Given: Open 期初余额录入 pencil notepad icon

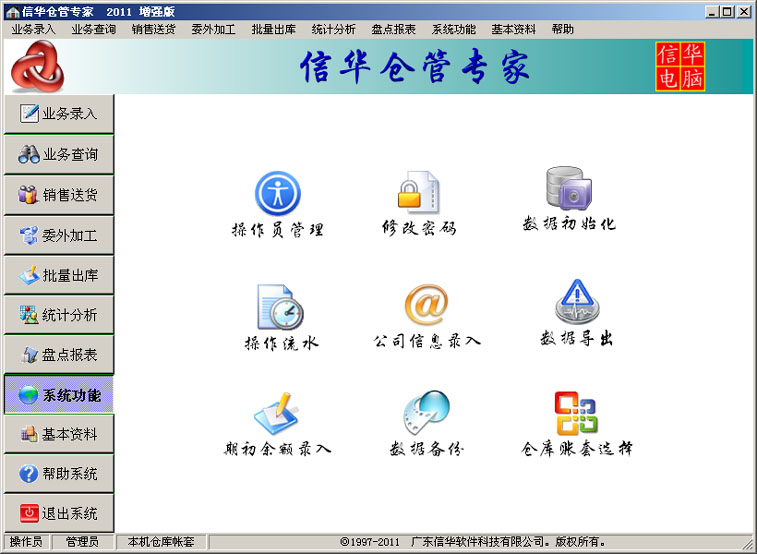Looking at the screenshot, I should click(x=277, y=414).
